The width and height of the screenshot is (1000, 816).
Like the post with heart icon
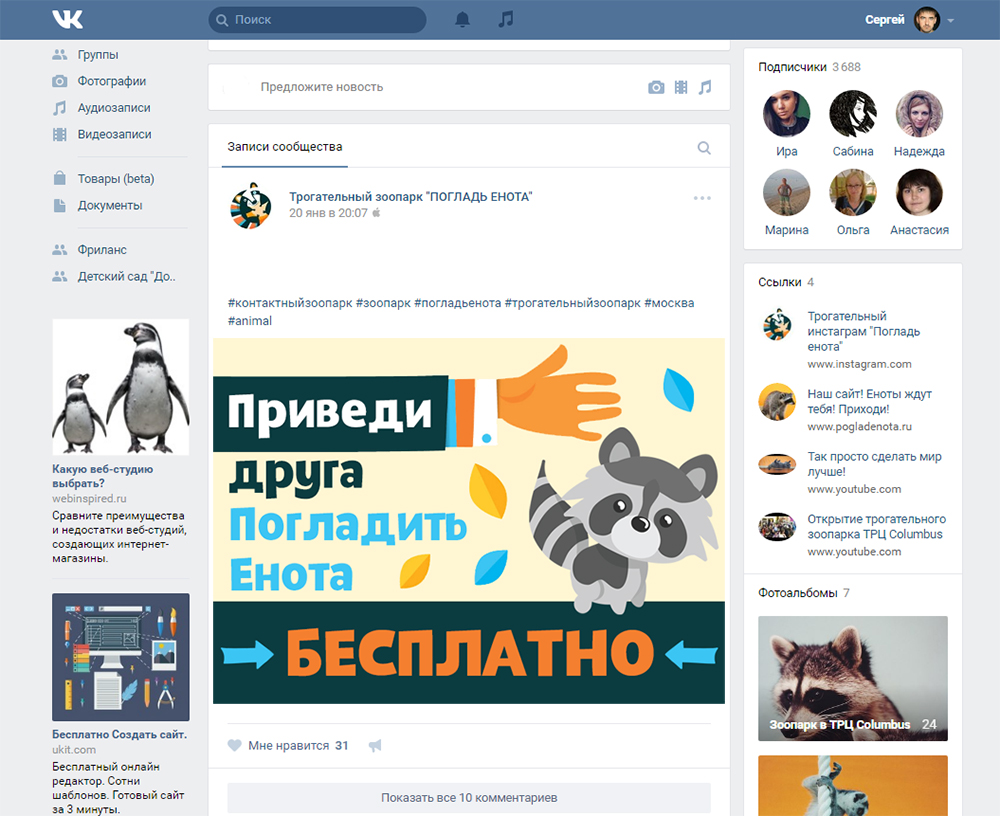[x=235, y=745]
